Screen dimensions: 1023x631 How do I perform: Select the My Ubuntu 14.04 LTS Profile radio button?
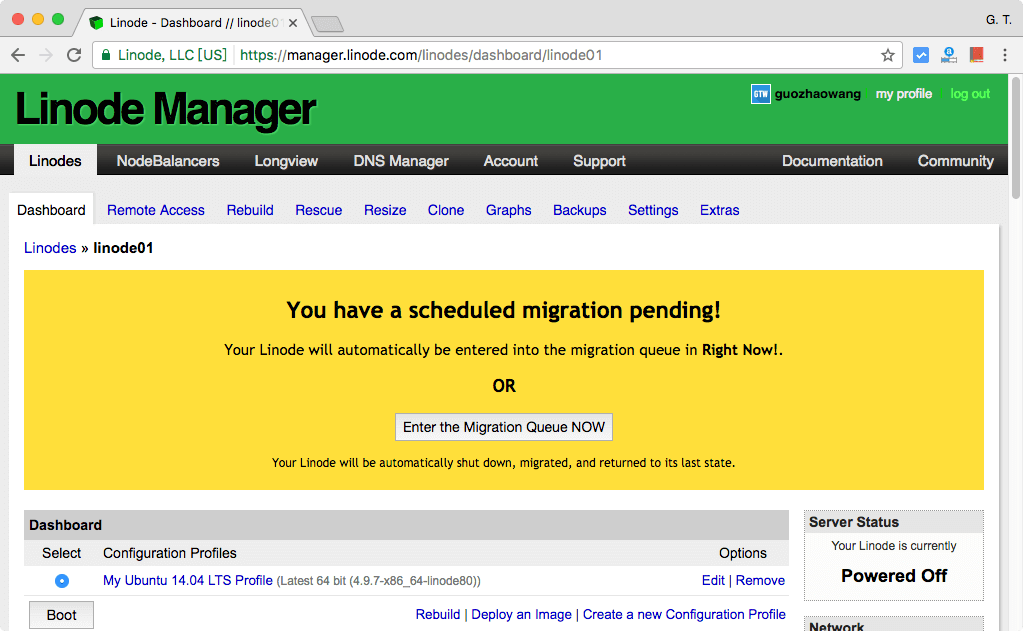tap(62, 581)
